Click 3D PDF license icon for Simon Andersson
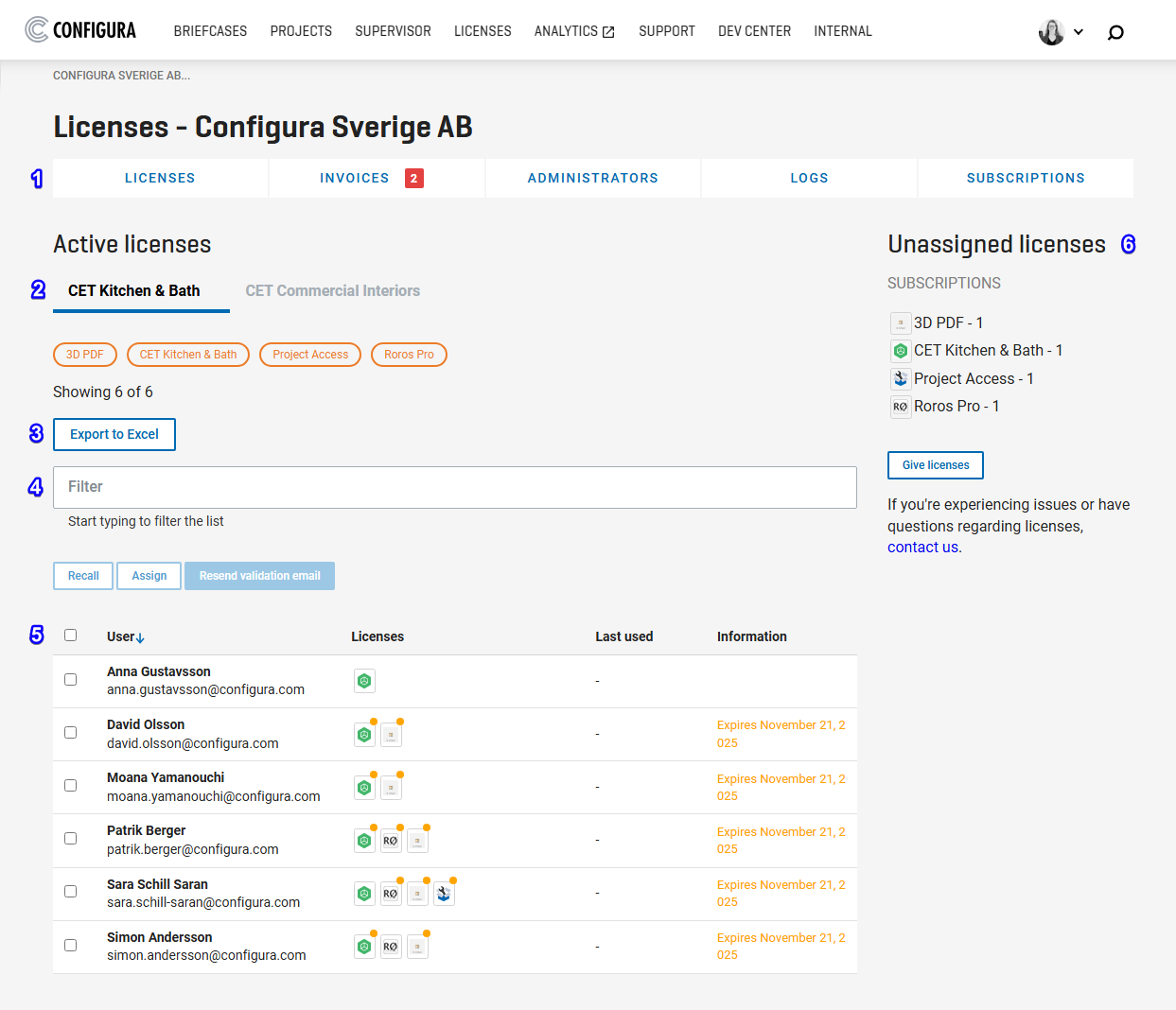The height and width of the screenshot is (1010, 1176). point(417,947)
